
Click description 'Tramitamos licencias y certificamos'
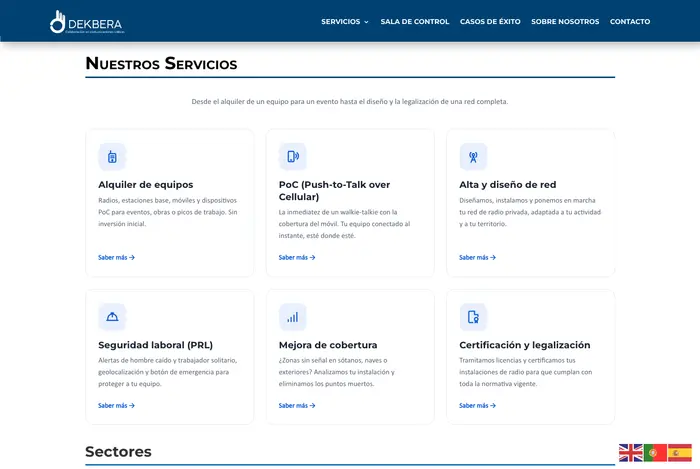[525, 372]
